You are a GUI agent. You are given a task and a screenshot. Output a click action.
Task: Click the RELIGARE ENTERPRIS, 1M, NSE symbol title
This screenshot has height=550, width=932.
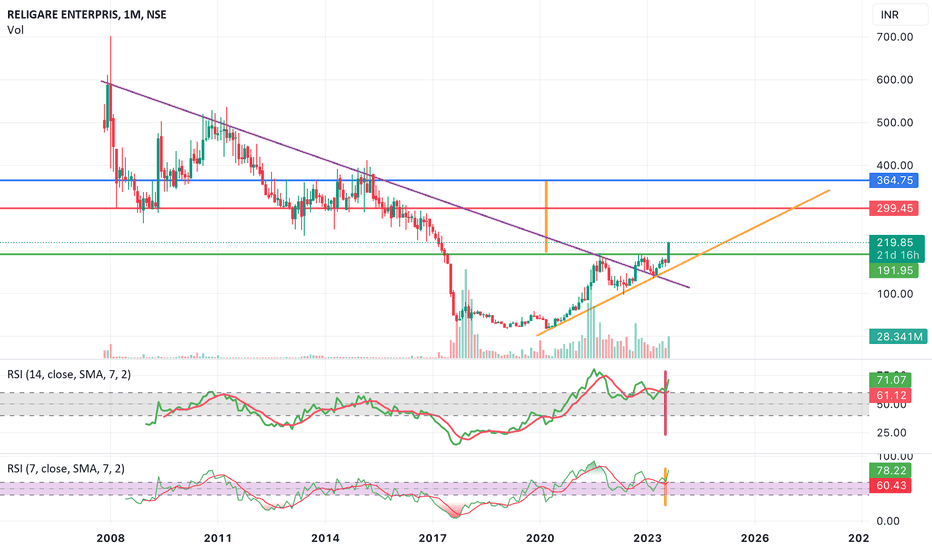87,15
